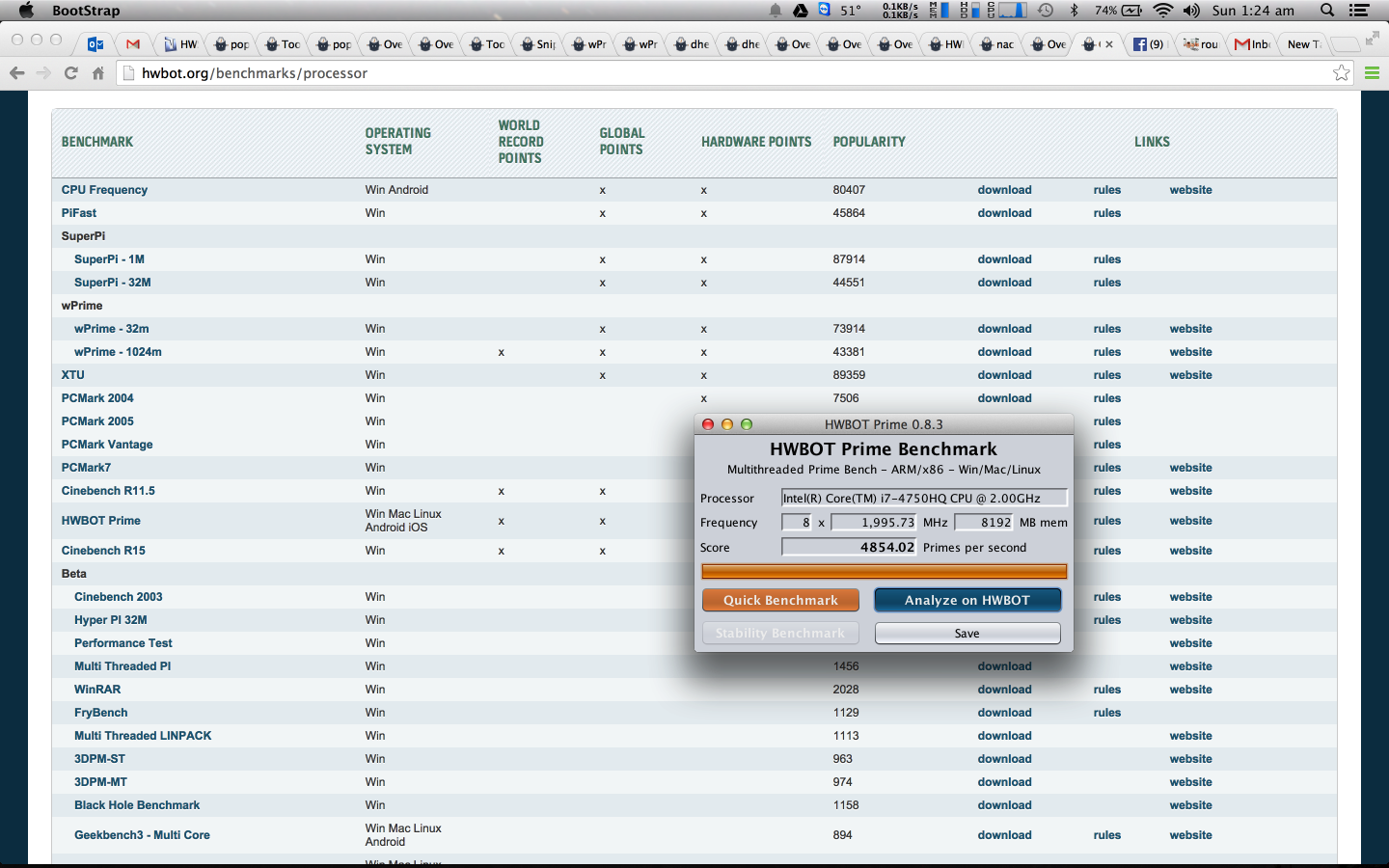Open the CPU Frequency benchmark link

(x=104, y=190)
